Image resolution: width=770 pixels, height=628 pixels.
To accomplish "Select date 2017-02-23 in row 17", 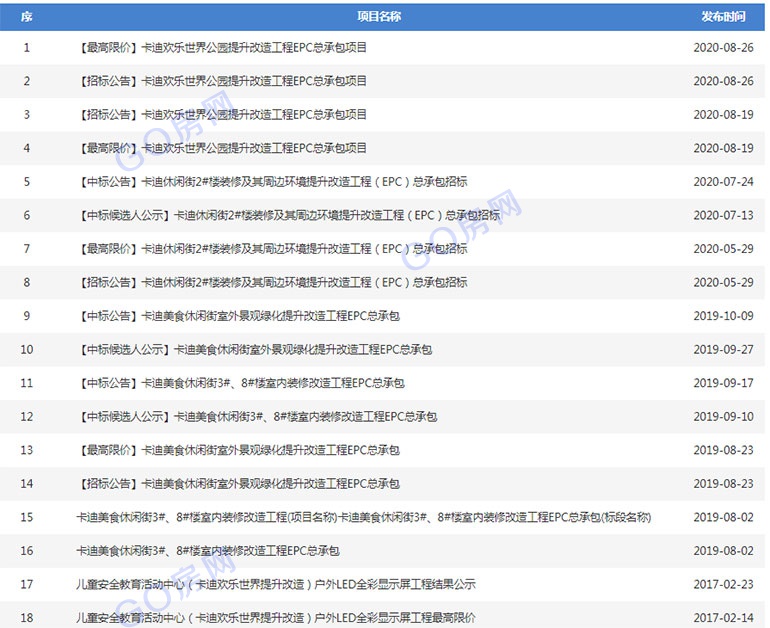I will pos(723,584).
